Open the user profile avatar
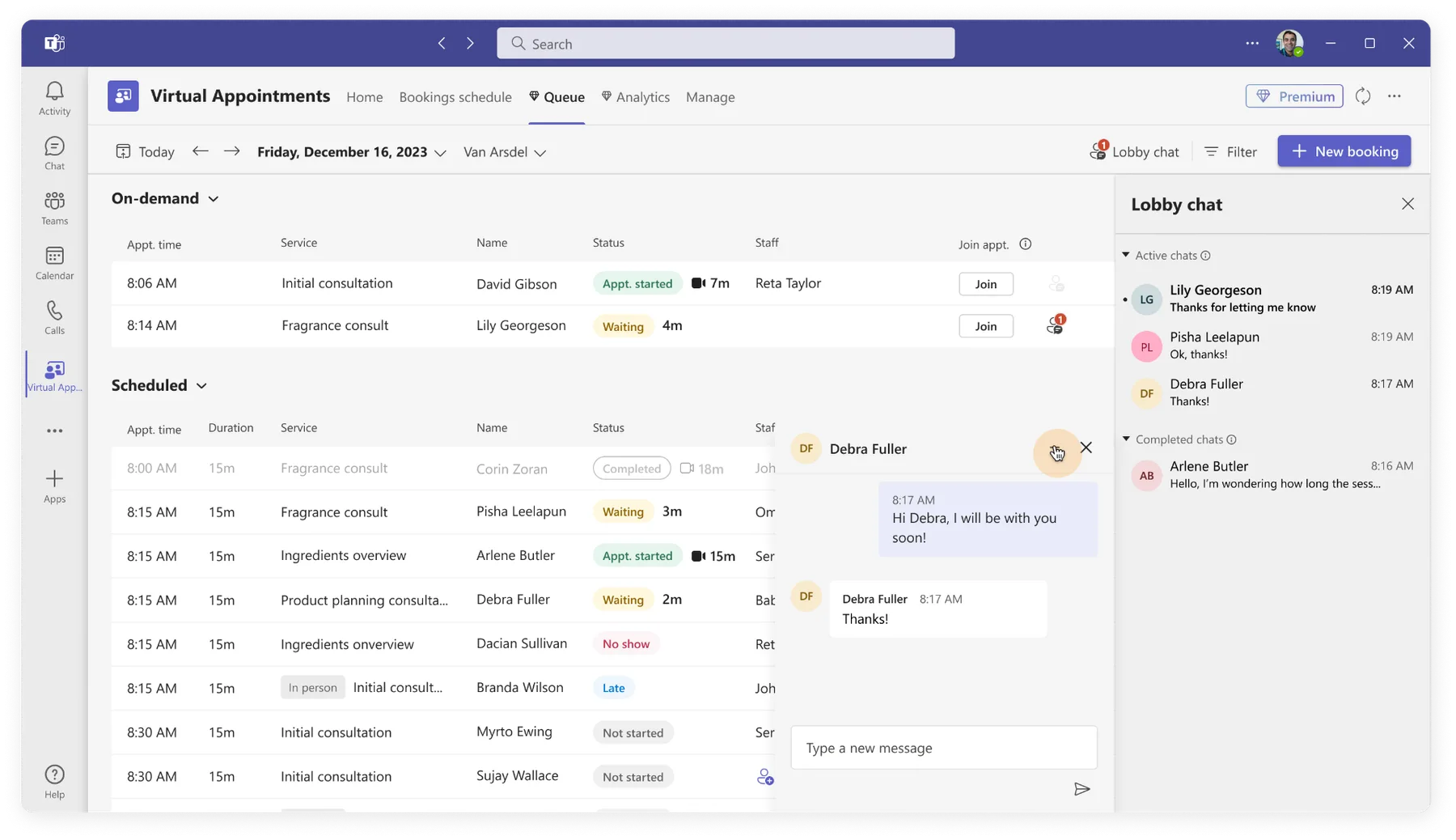The width and height of the screenshot is (1456, 840). pos(1289,43)
